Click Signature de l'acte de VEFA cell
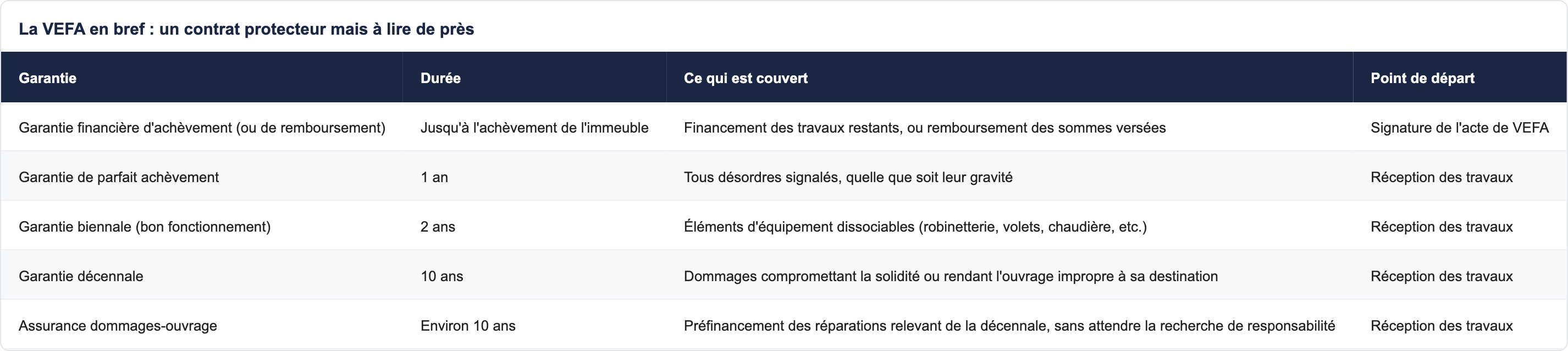 click(1460, 127)
